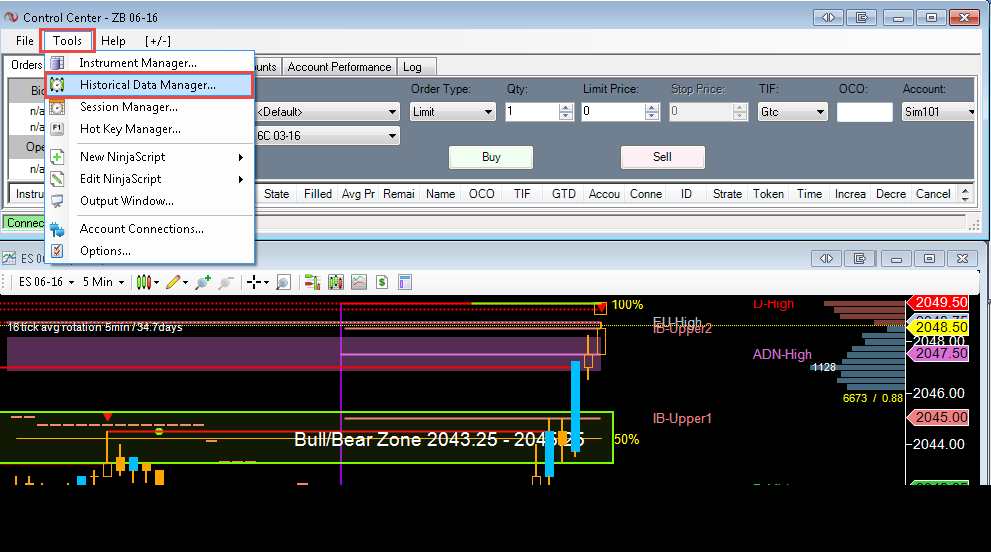Click the ADN-High chart label

coord(782,355)
